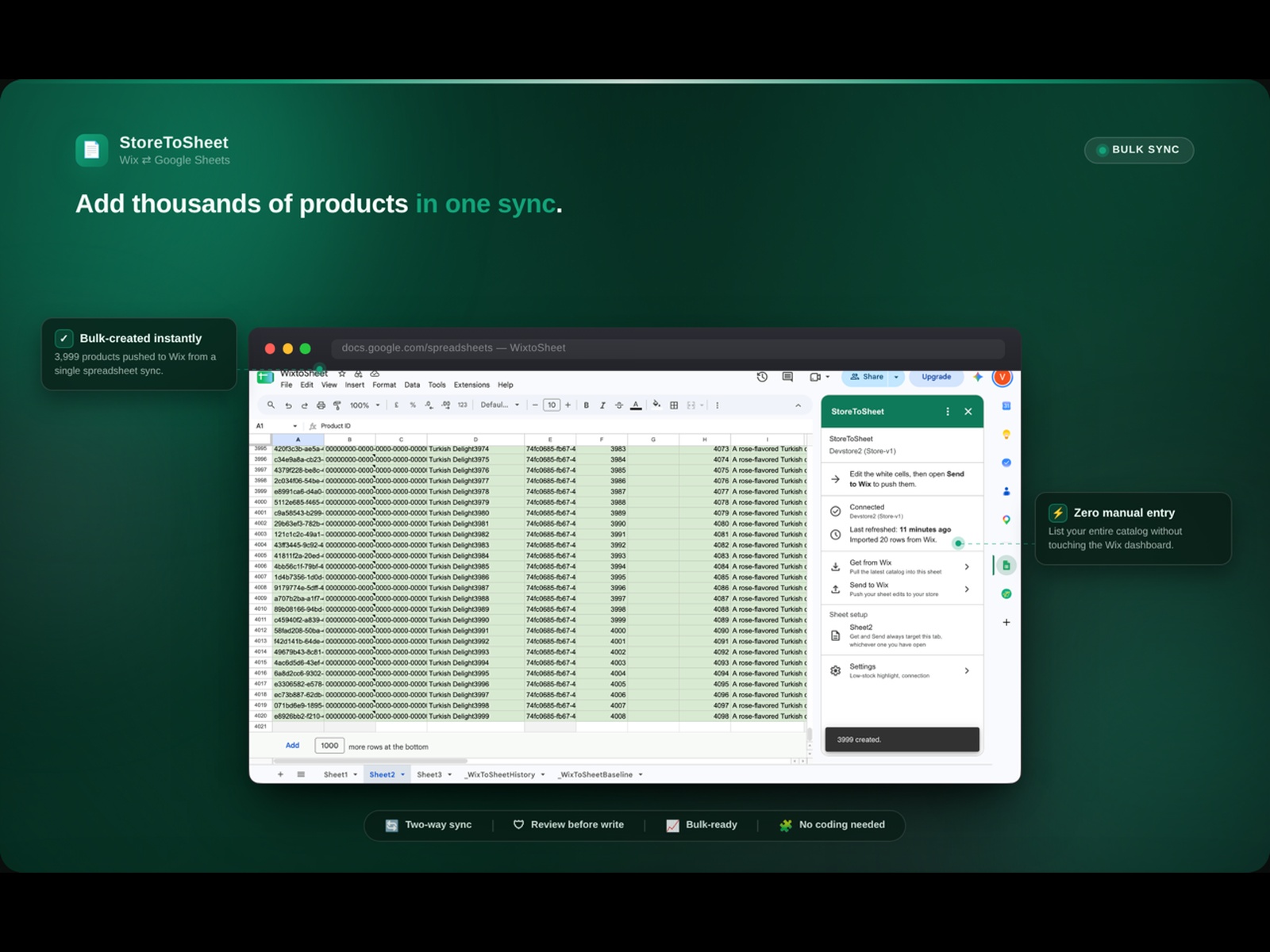Screen dimensions: 1270x952
Task: Open the Edit menu
Action: [306, 385]
